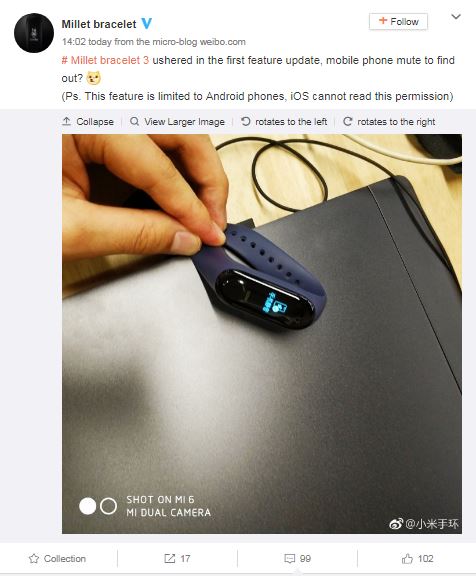Click the blue verified V badge

tap(147, 24)
